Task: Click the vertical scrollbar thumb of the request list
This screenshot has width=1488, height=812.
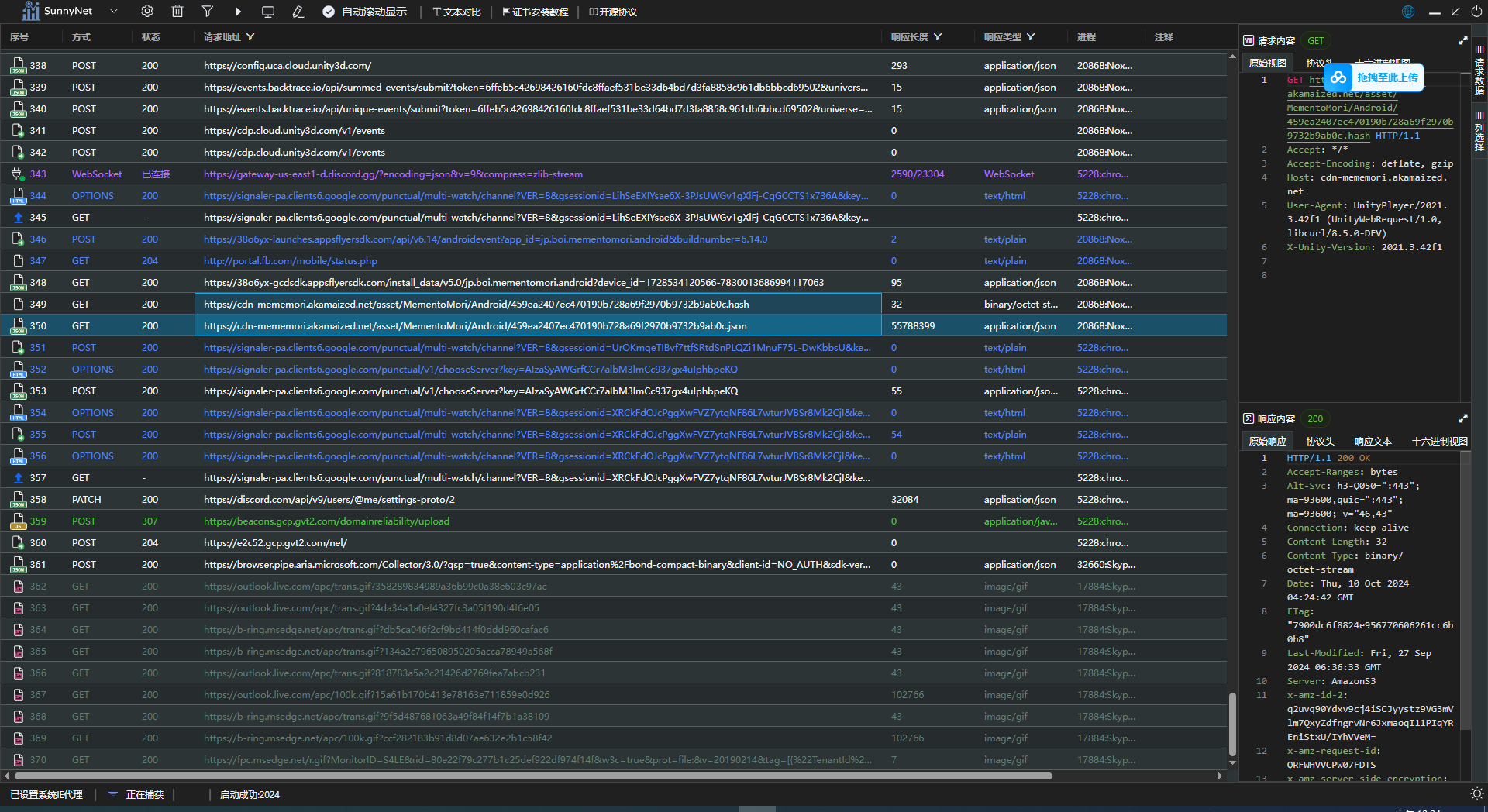Action: pos(1232,724)
